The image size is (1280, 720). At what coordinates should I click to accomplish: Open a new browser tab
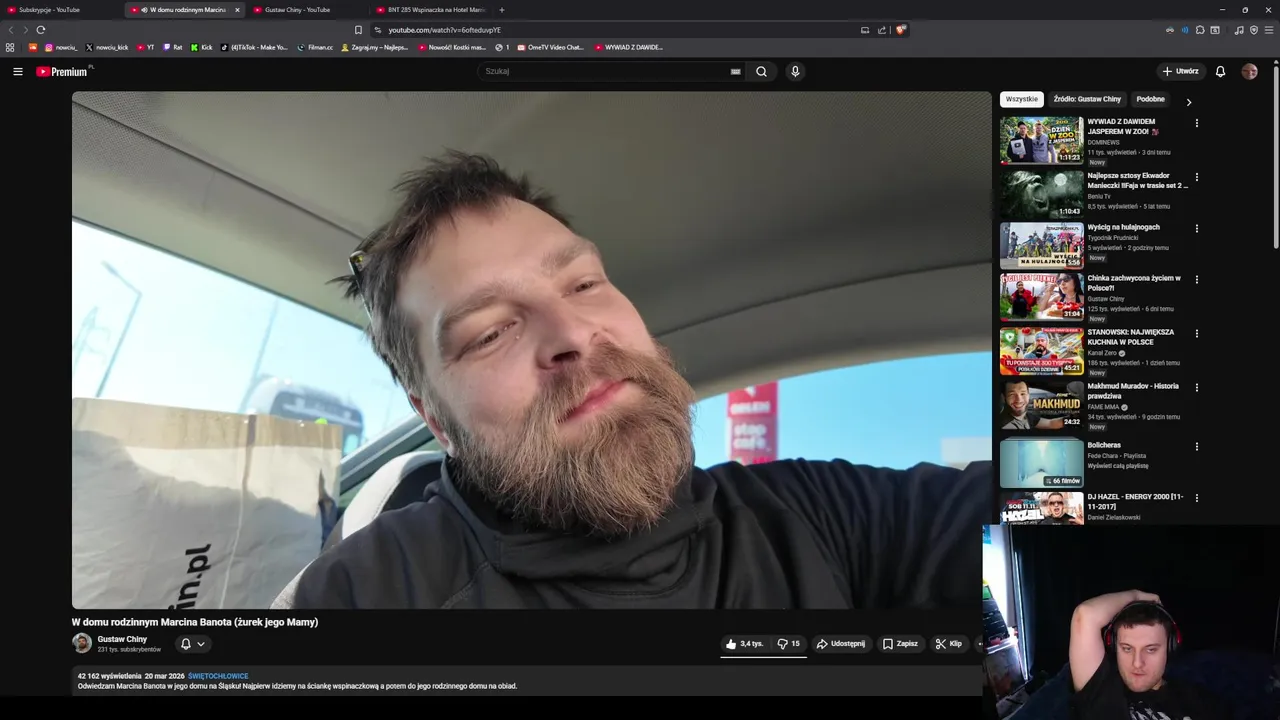coord(501,10)
